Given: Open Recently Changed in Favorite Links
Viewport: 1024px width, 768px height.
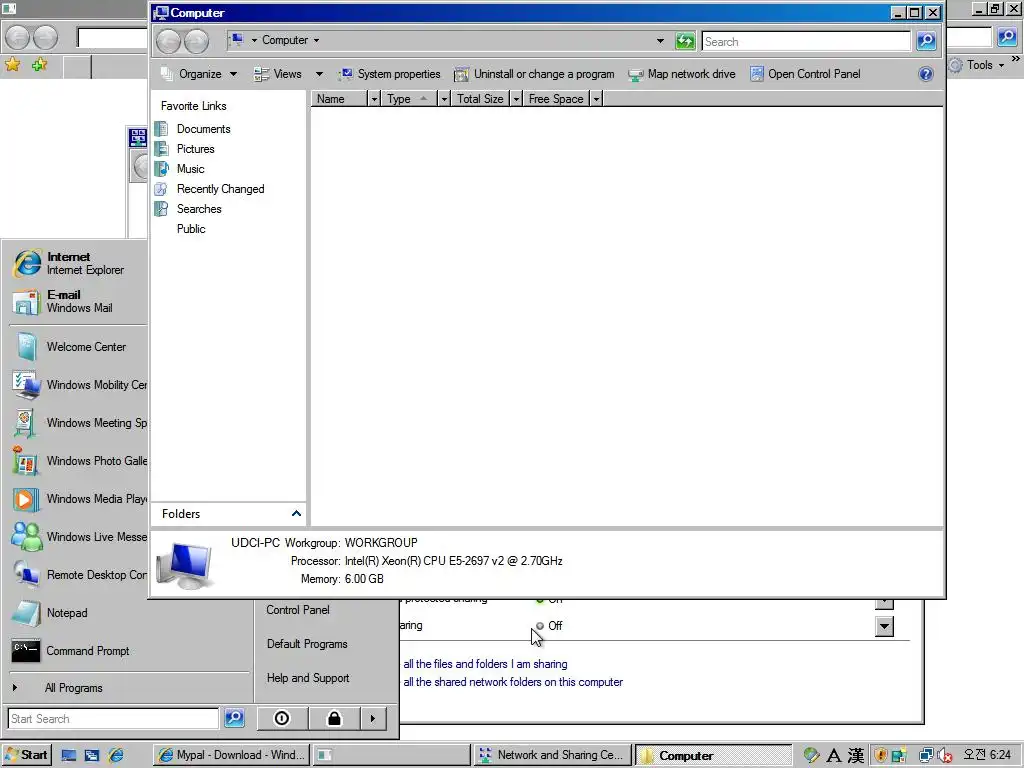Looking at the screenshot, I should coord(220,189).
